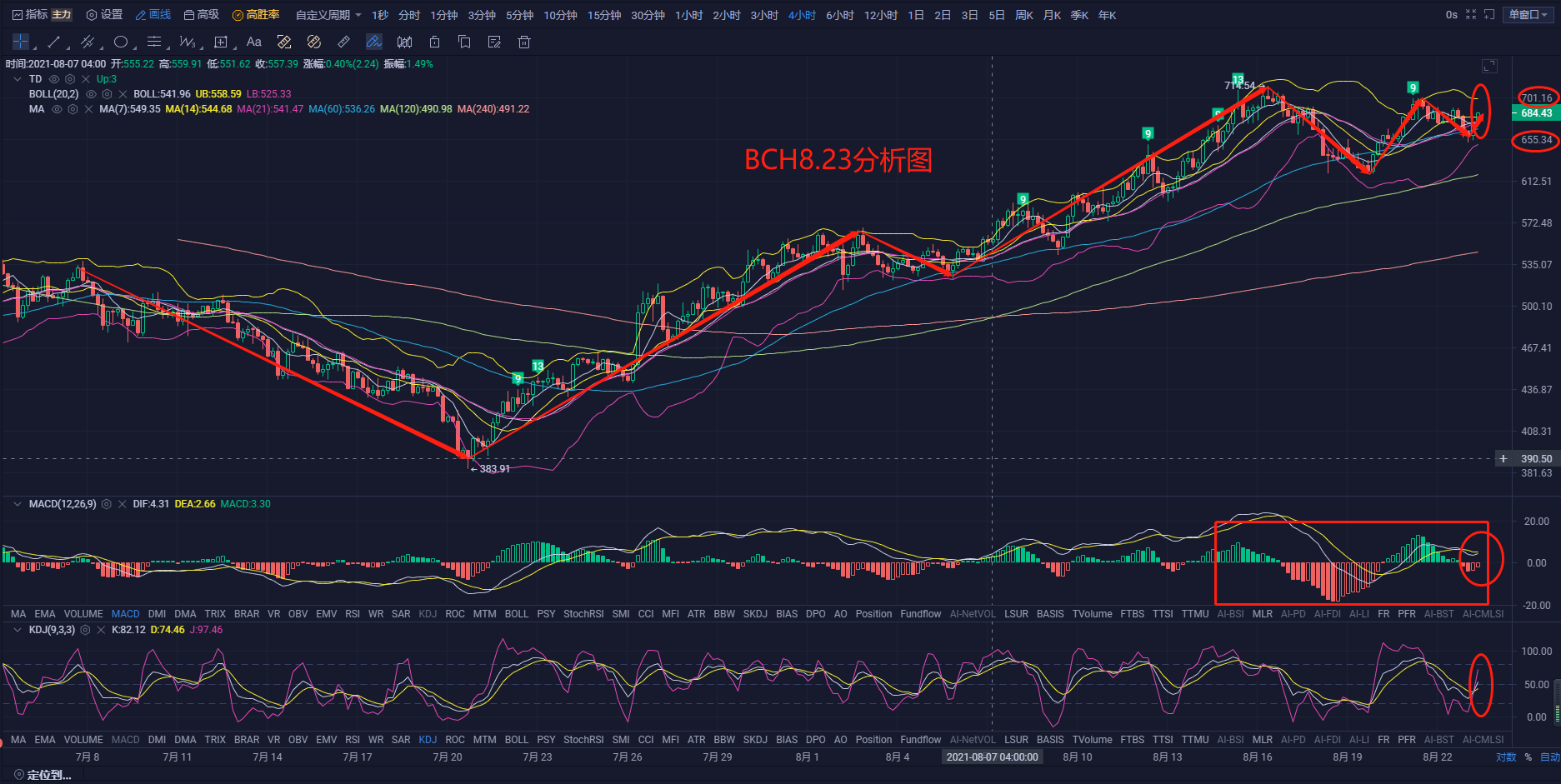The height and width of the screenshot is (784, 1561).
Task: Open settings gear for KDJ(9,3,3)
Action: click(x=85, y=630)
